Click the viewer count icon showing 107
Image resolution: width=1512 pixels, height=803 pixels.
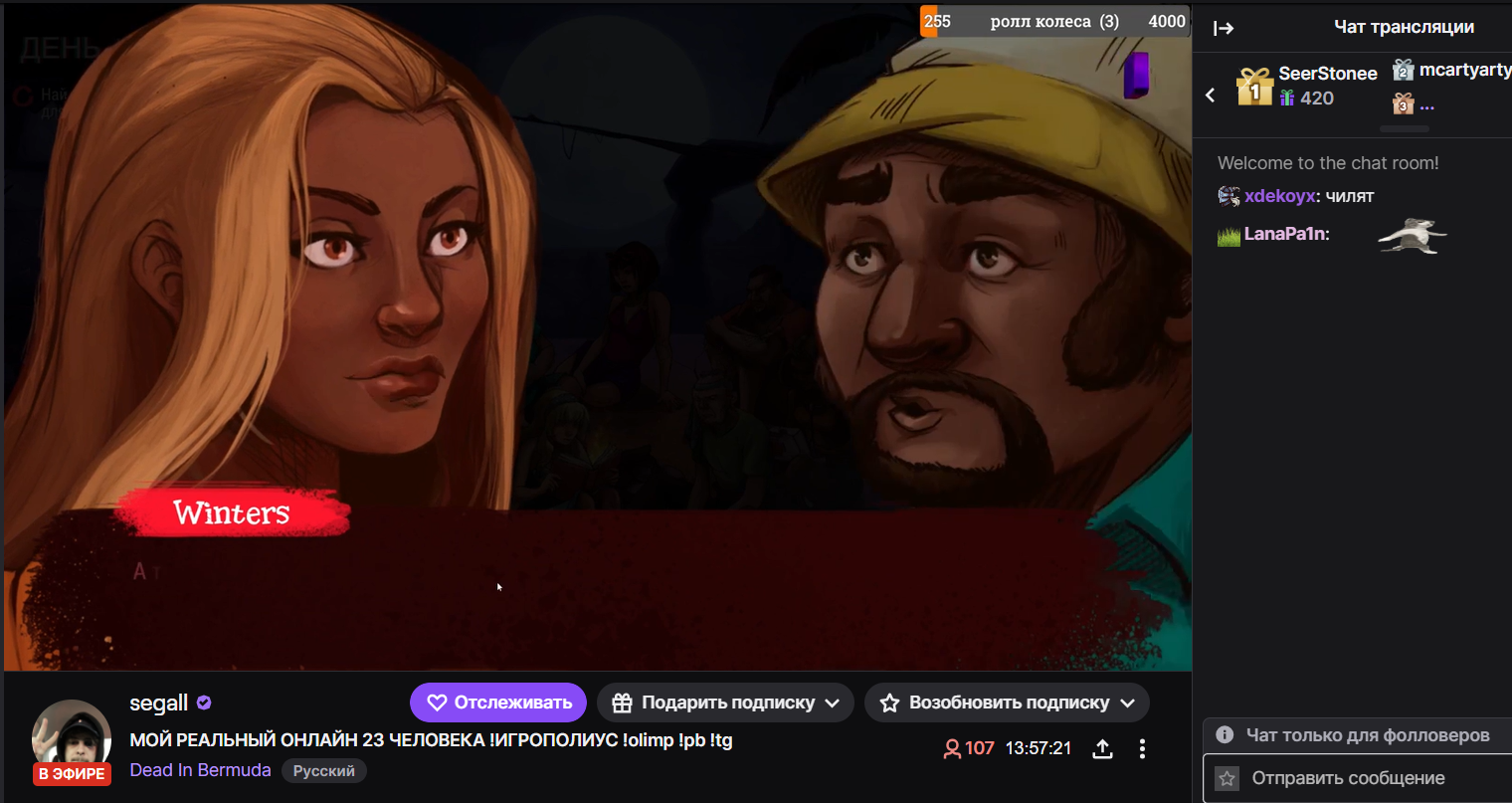click(x=952, y=748)
